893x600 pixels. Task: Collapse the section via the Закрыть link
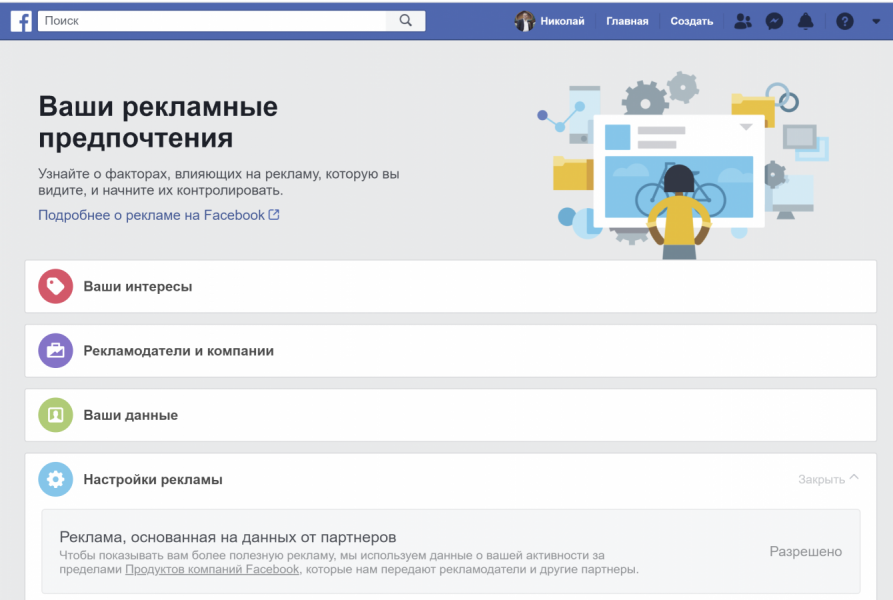(821, 479)
